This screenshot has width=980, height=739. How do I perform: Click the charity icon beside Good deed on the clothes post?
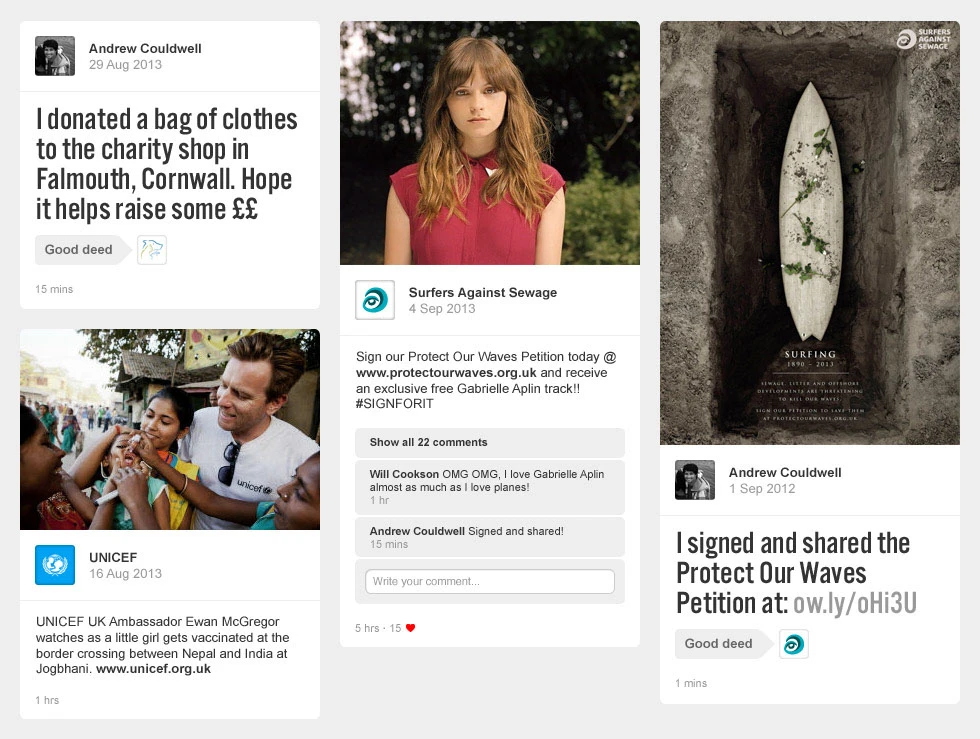pyautogui.click(x=152, y=249)
